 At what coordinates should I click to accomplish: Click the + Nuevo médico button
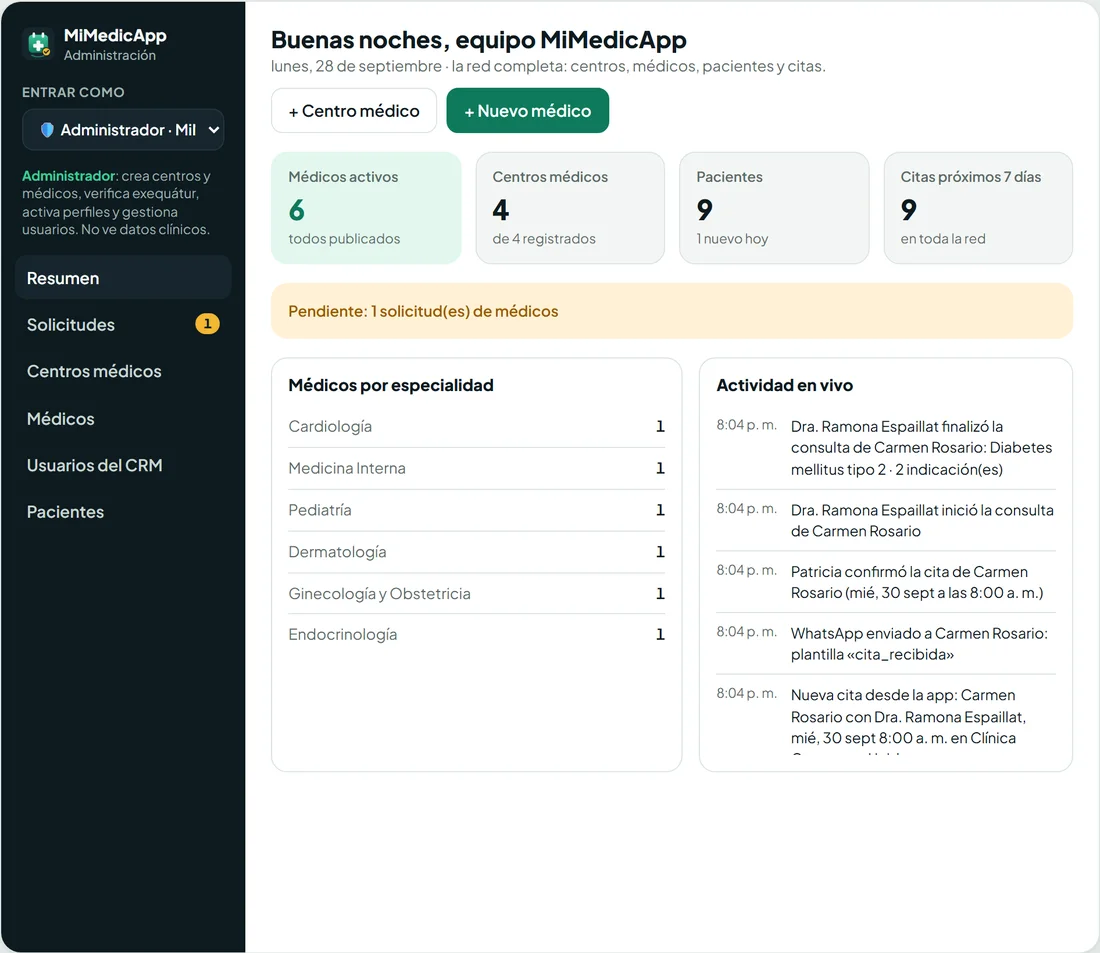(528, 111)
